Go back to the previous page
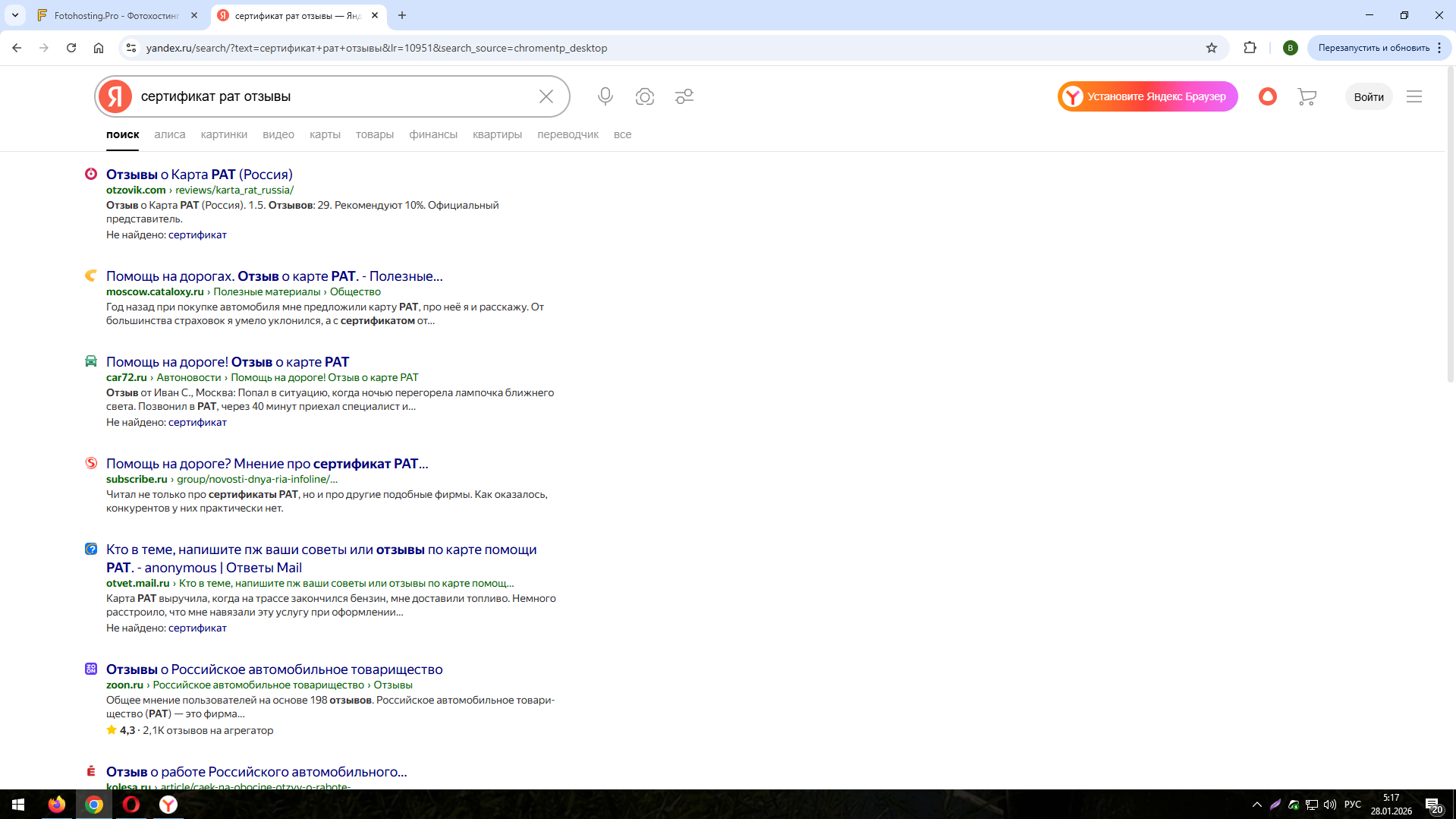The image size is (1456, 819). click(17, 48)
